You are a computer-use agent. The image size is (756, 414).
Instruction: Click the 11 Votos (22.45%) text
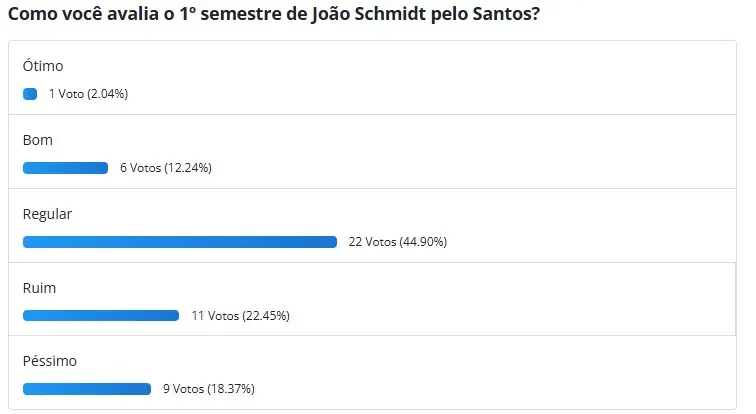click(241, 316)
